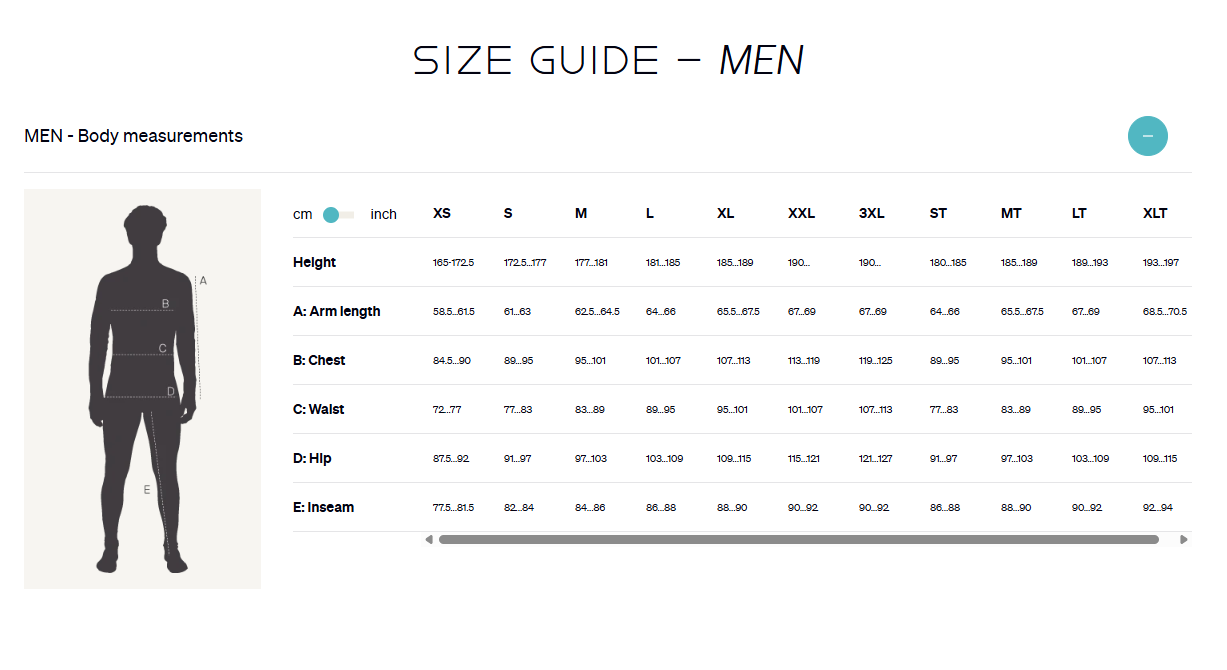Screen dimensions: 1227x670
Task: Click the Height value for size M
Action: tap(592, 263)
